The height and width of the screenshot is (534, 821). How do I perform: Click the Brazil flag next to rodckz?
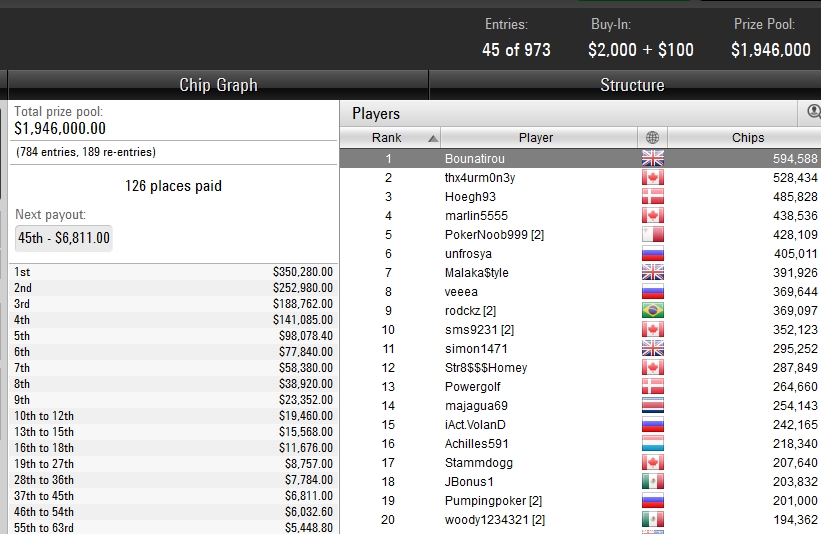[x=653, y=310]
